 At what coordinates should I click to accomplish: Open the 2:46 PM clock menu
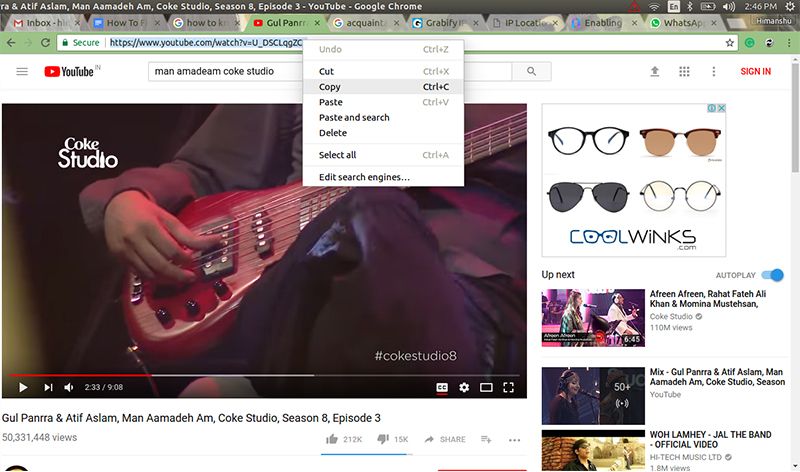point(760,6)
